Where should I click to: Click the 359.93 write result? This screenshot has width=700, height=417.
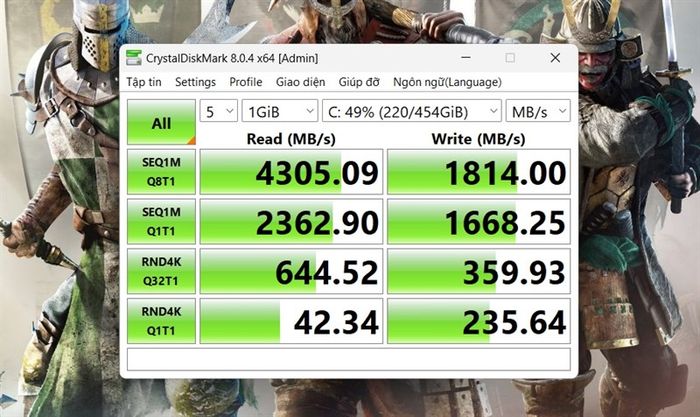pos(479,271)
